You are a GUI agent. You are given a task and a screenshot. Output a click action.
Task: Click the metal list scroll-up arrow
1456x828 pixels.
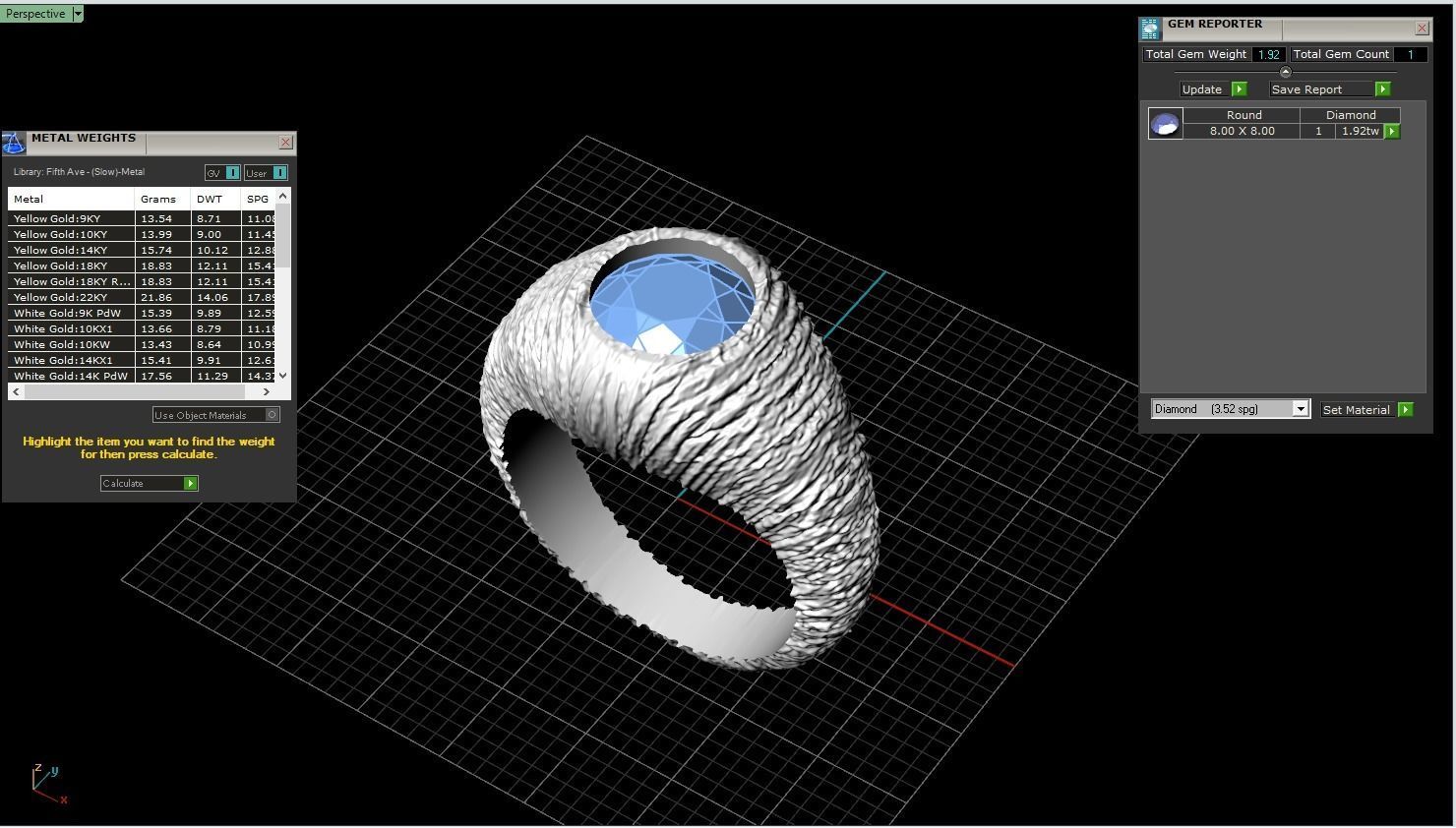pos(283,196)
